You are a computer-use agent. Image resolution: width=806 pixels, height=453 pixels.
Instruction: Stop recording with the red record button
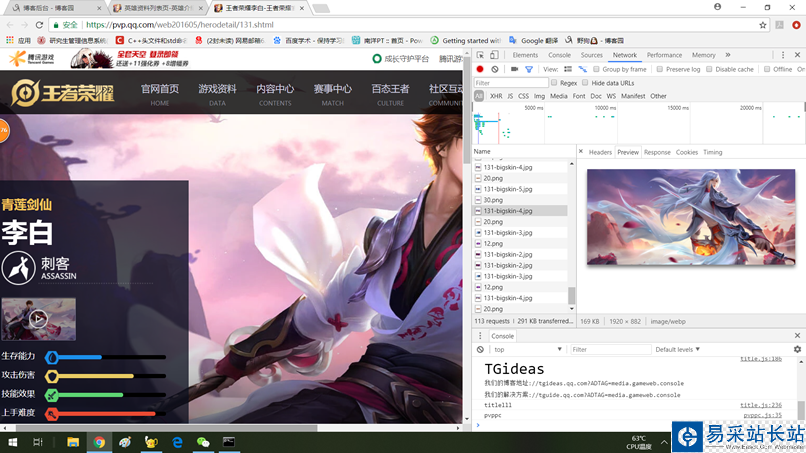pos(480,69)
